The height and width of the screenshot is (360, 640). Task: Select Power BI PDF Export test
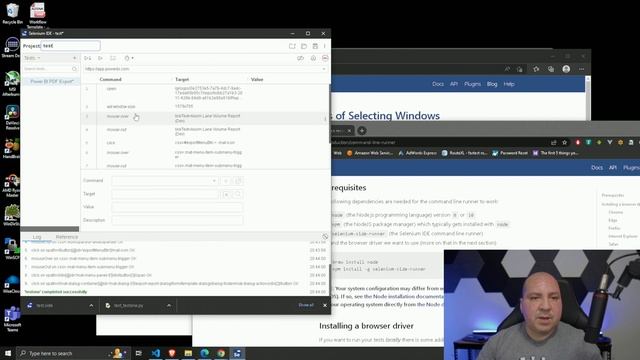(x=51, y=82)
